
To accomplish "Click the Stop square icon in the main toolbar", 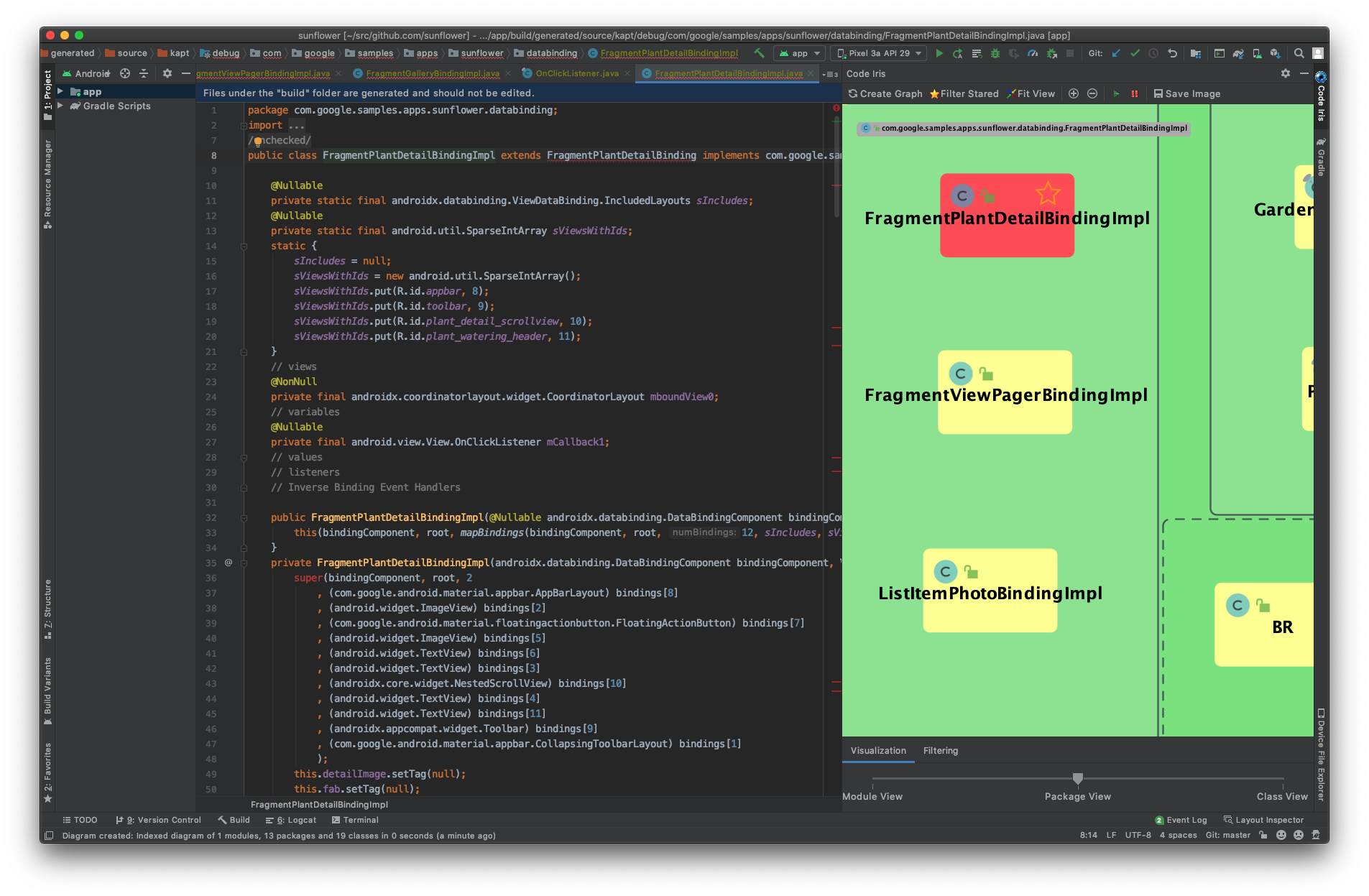I will [x=1070, y=53].
